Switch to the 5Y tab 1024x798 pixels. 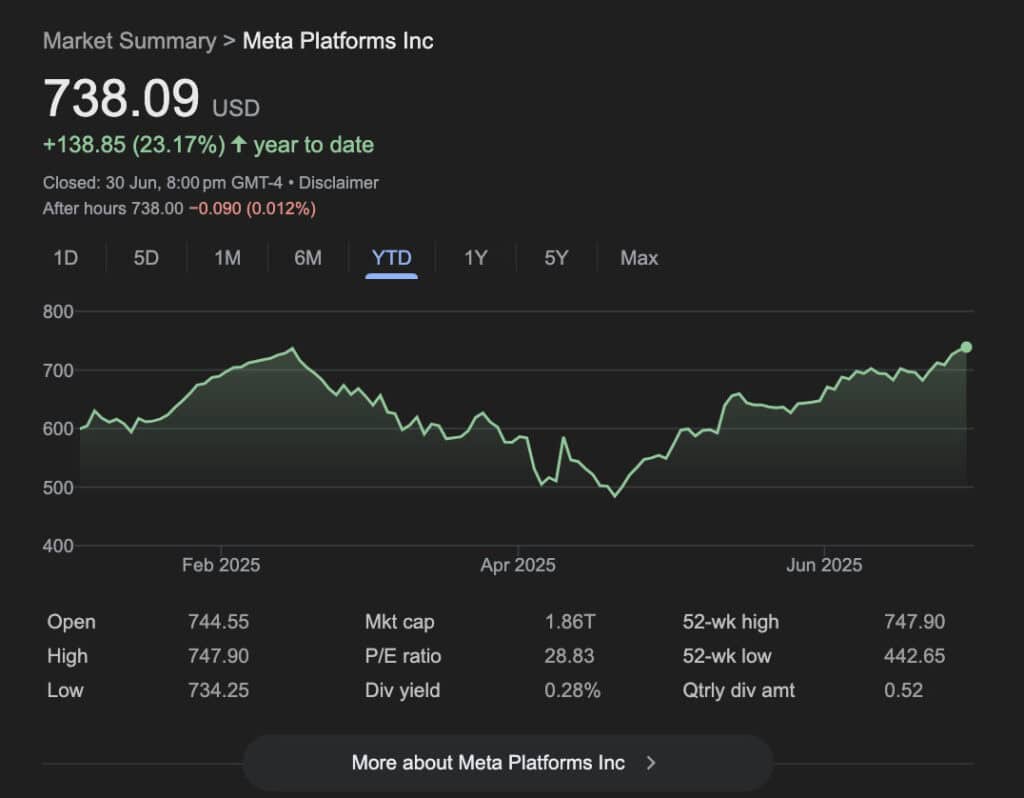tap(556, 258)
